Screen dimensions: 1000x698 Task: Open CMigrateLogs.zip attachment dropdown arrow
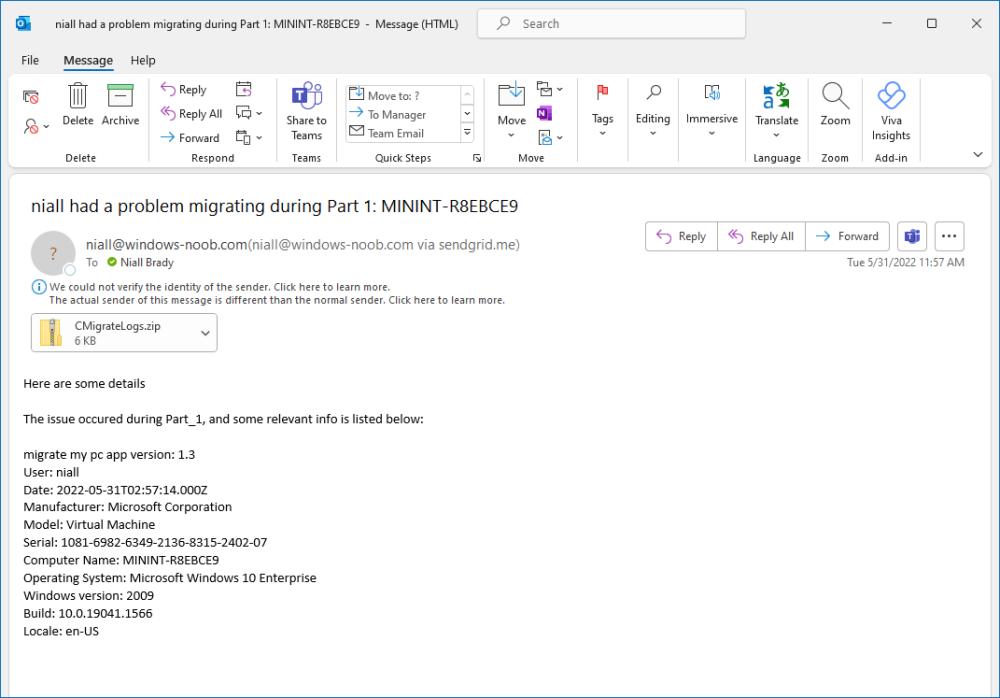click(205, 333)
